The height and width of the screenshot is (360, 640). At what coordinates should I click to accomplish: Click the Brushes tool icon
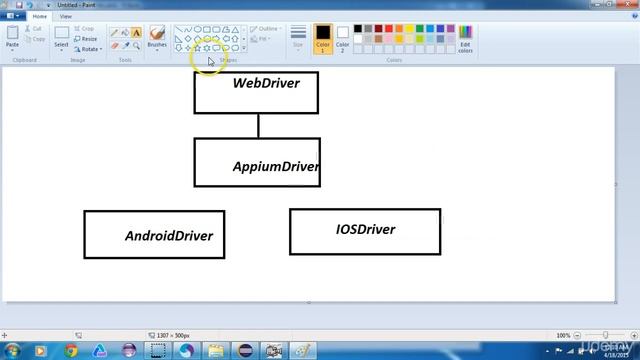click(157, 33)
